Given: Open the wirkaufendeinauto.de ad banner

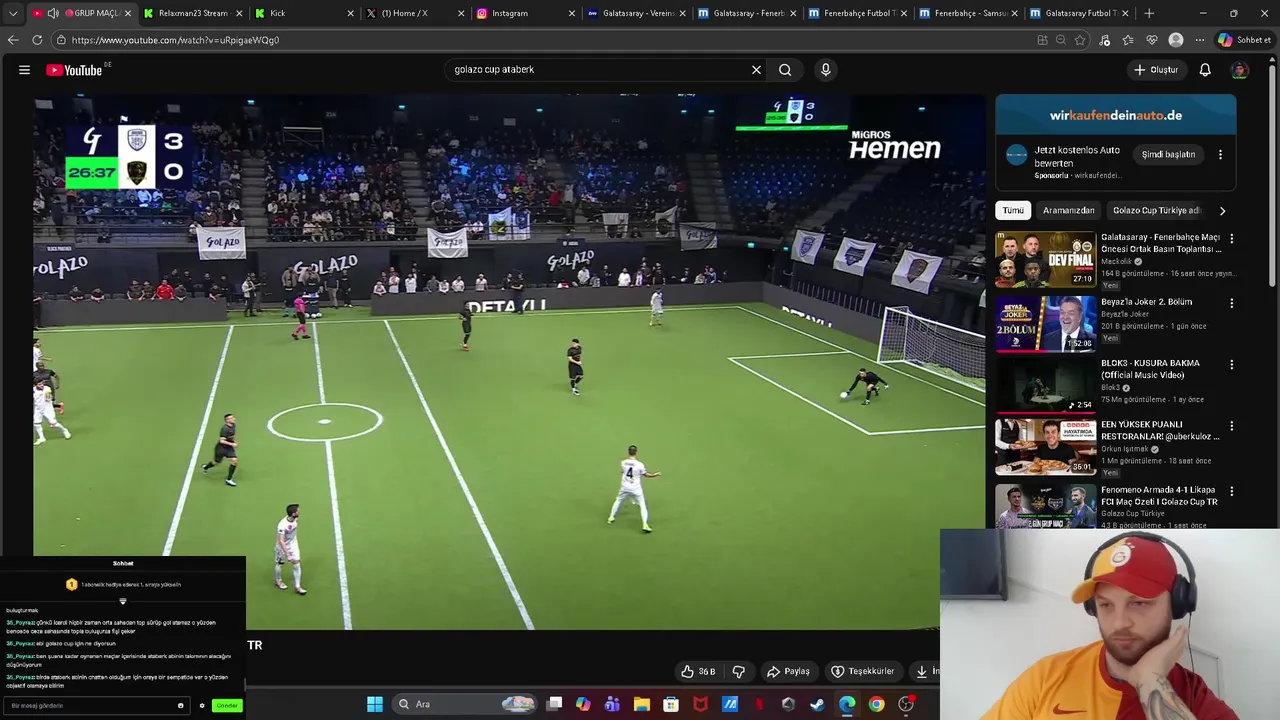Looking at the screenshot, I should (x=1116, y=115).
